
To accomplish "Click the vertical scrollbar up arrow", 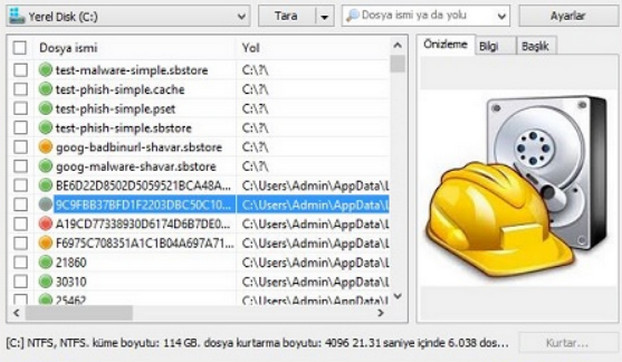I will tap(397, 46).
